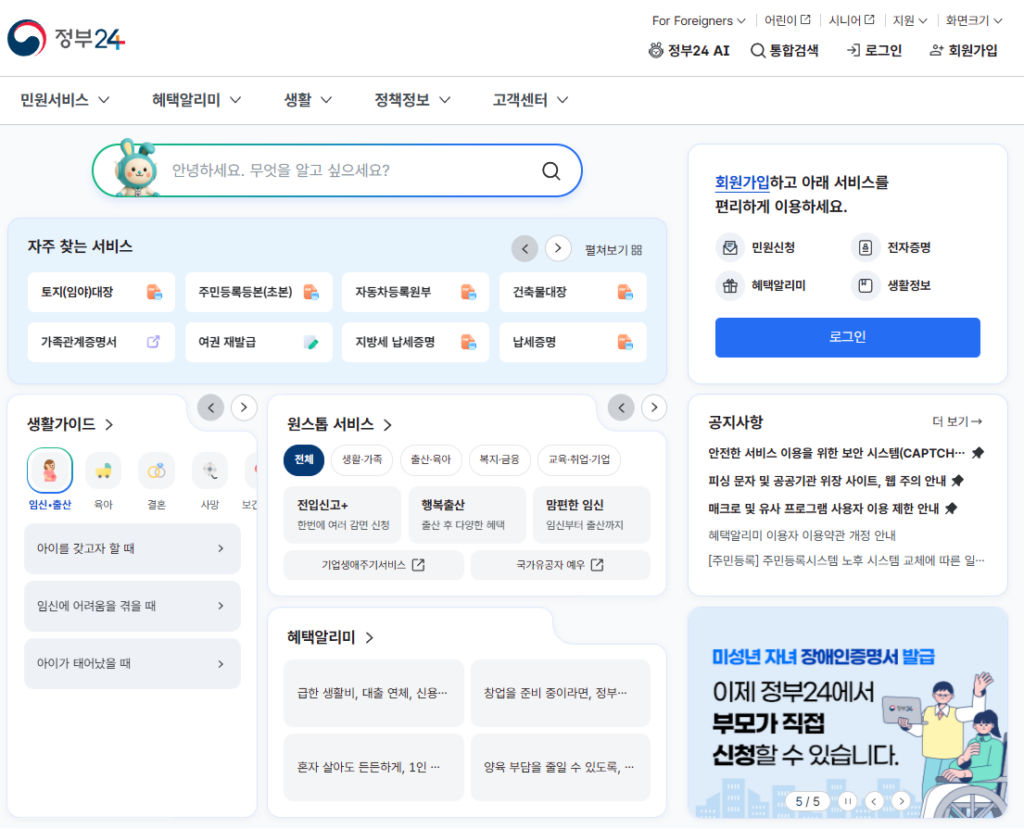Click 민원신청 icon in login panel
This screenshot has height=829, width=1024.
730,248
